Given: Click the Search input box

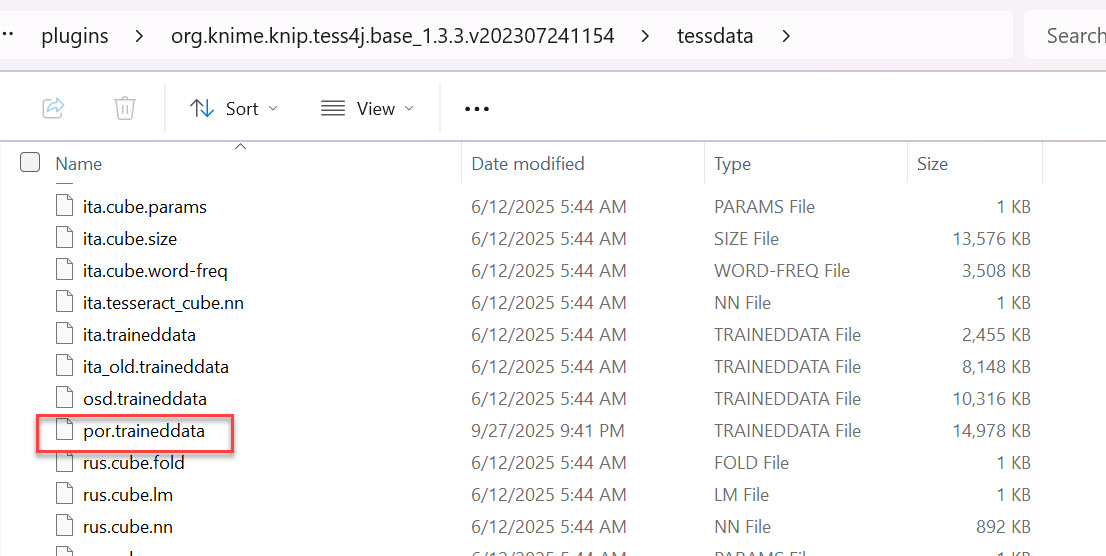Looking at the screenshot, I should tap(1070, 37).
